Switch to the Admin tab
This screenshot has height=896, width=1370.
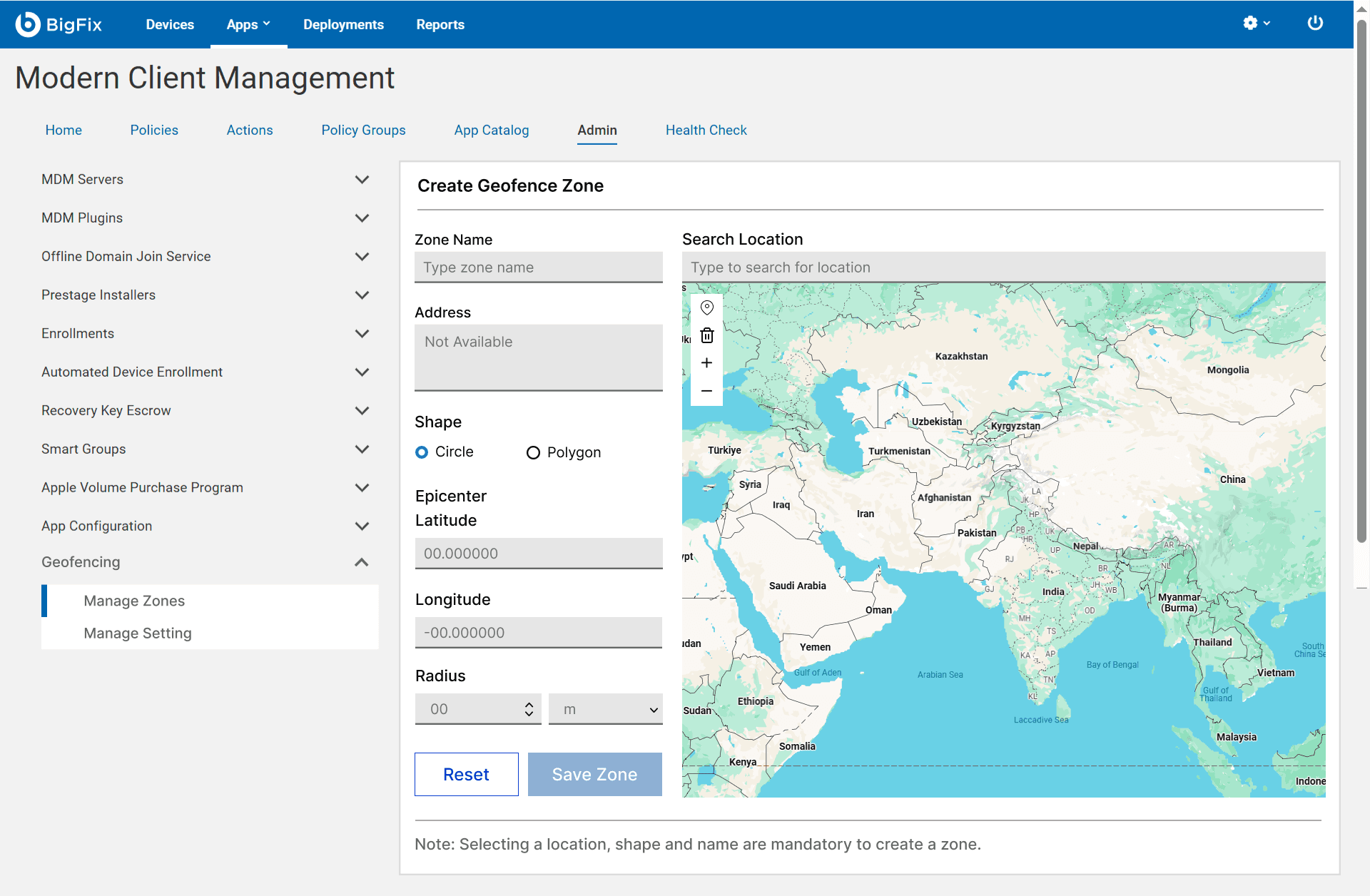597,130
